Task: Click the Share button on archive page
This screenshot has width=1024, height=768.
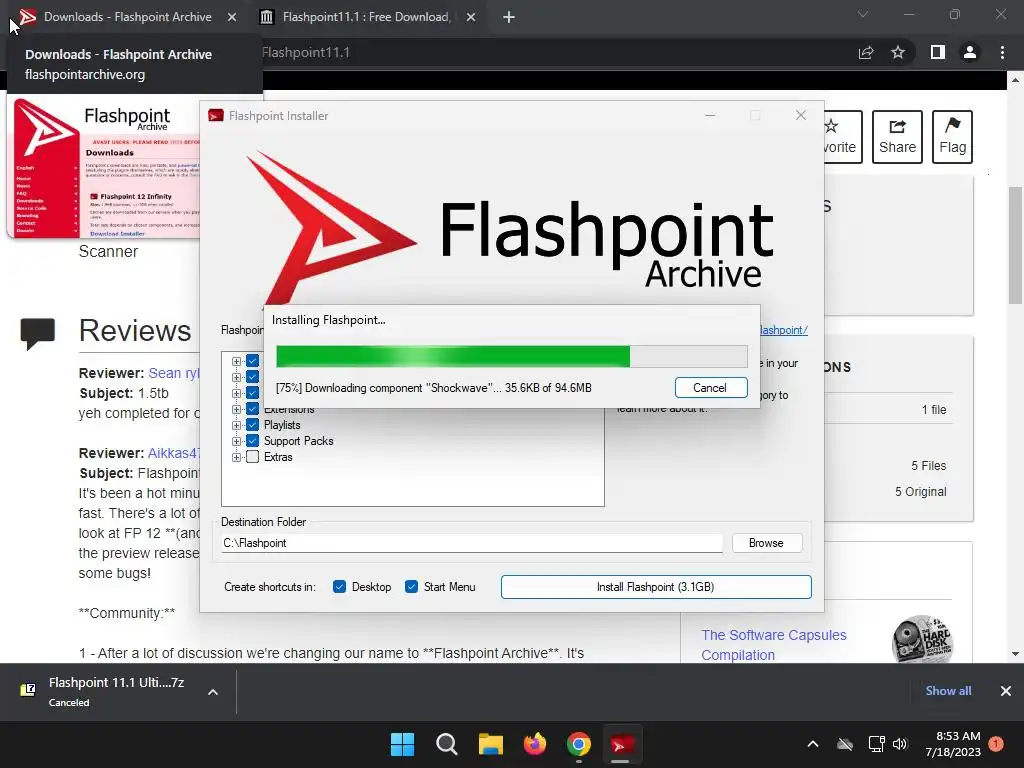Action: pos(897,136)
